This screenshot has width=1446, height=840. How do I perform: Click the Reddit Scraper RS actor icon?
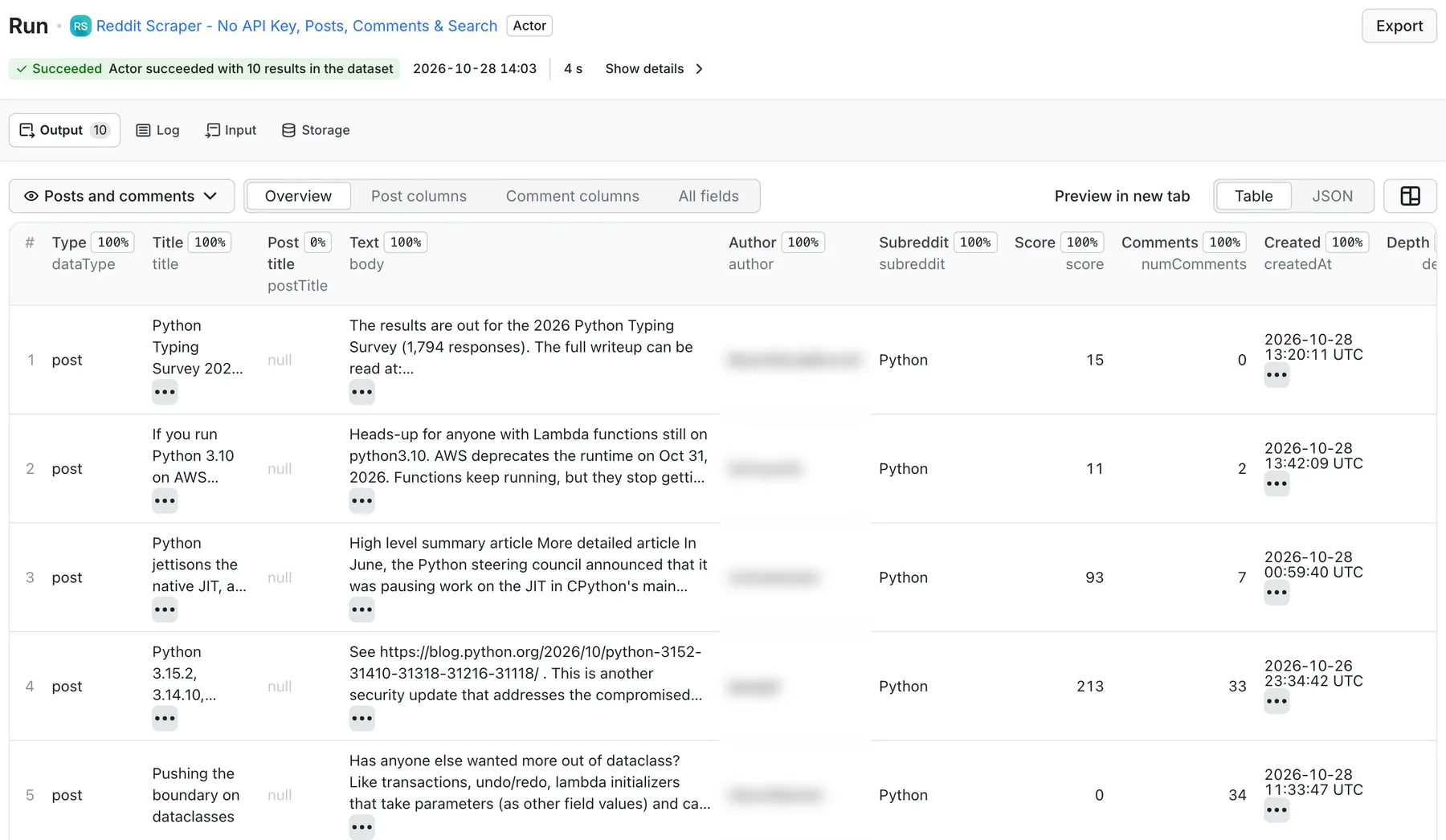point(80,26)
